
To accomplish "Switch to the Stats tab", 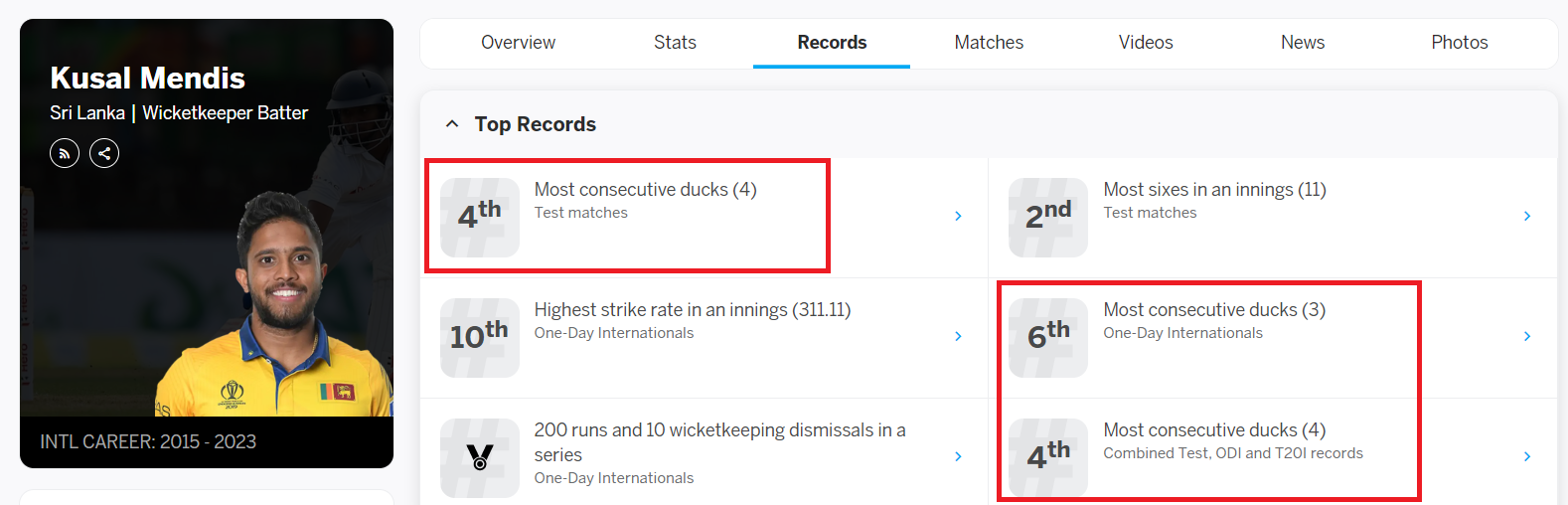I will [x=675, y=43].
